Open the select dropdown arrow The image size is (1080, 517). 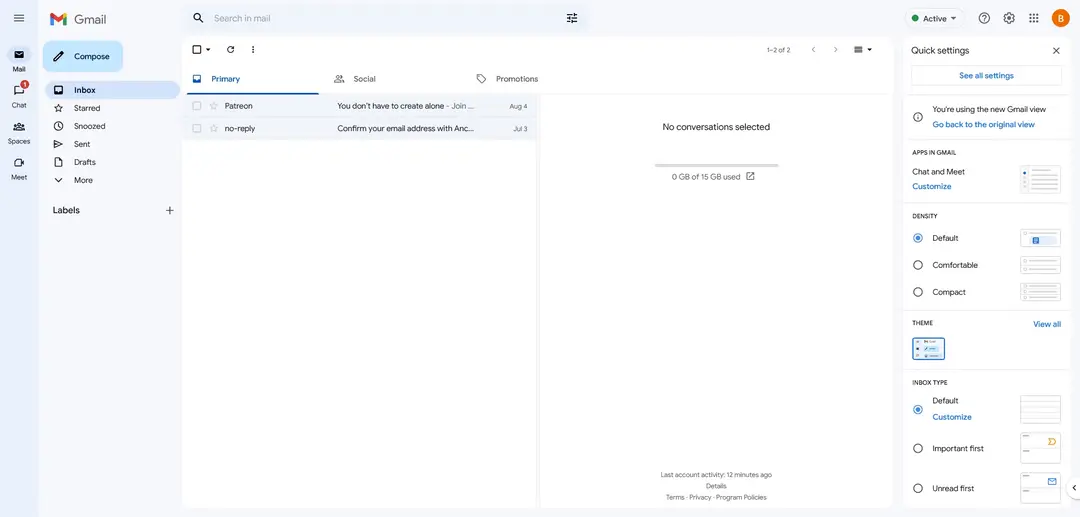pyautogui.click(x=208, y=50)
